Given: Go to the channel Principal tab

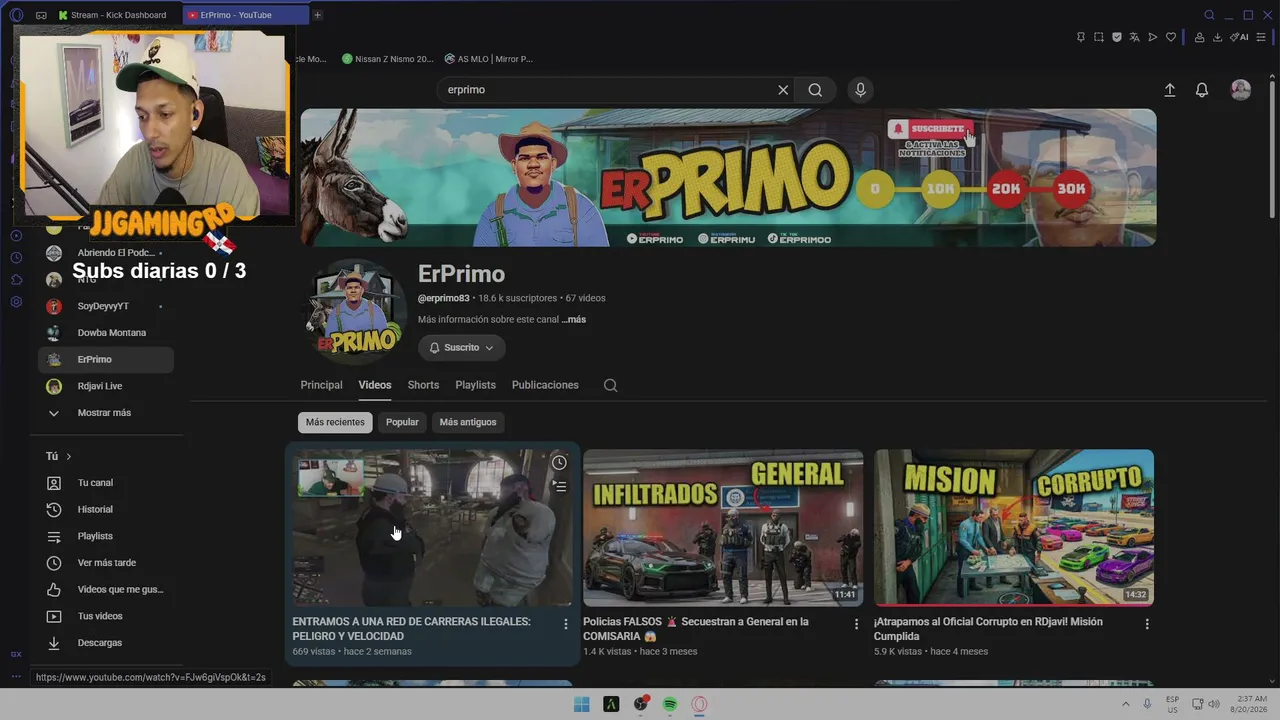Looking at the screenshot, I should [x=321, y=385].
